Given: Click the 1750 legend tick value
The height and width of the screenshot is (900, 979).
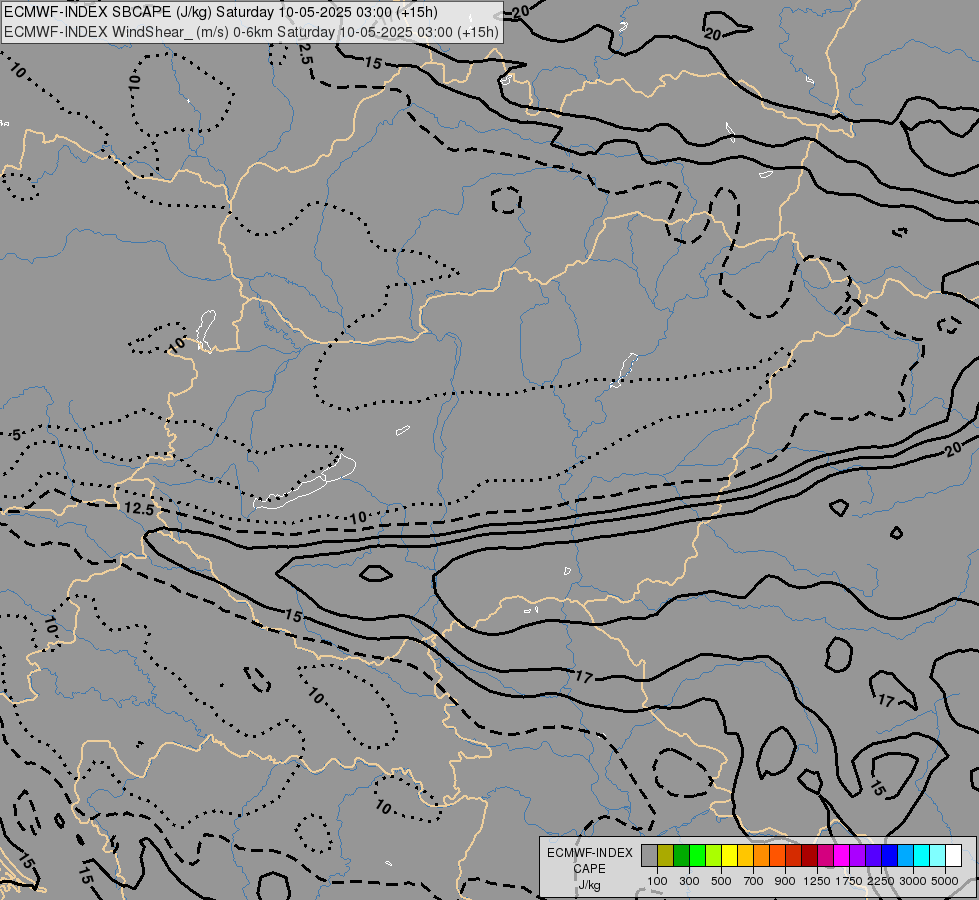Looking at the screenshot, I should [849, 881].
